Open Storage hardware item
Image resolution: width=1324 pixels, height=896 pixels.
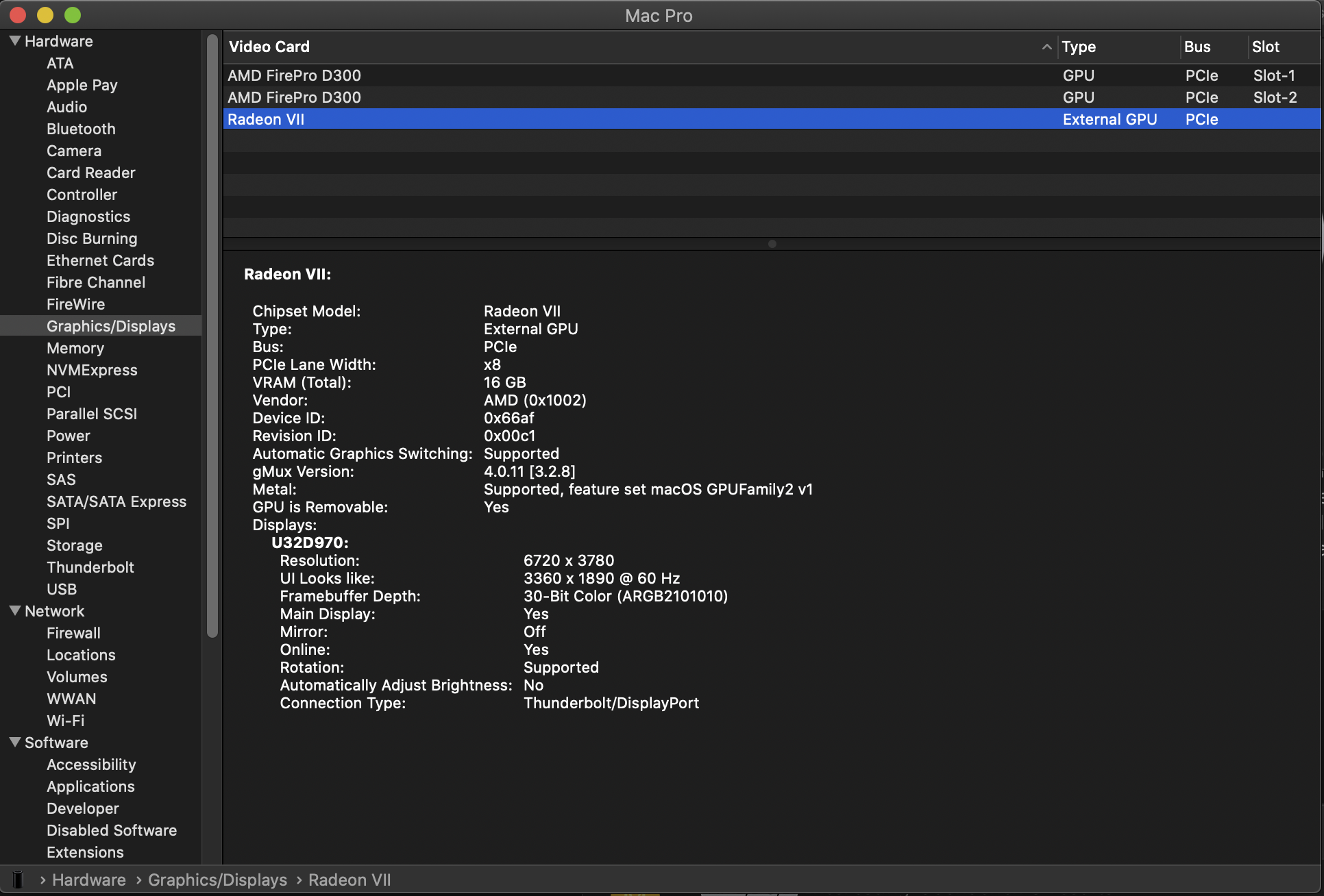75,545
